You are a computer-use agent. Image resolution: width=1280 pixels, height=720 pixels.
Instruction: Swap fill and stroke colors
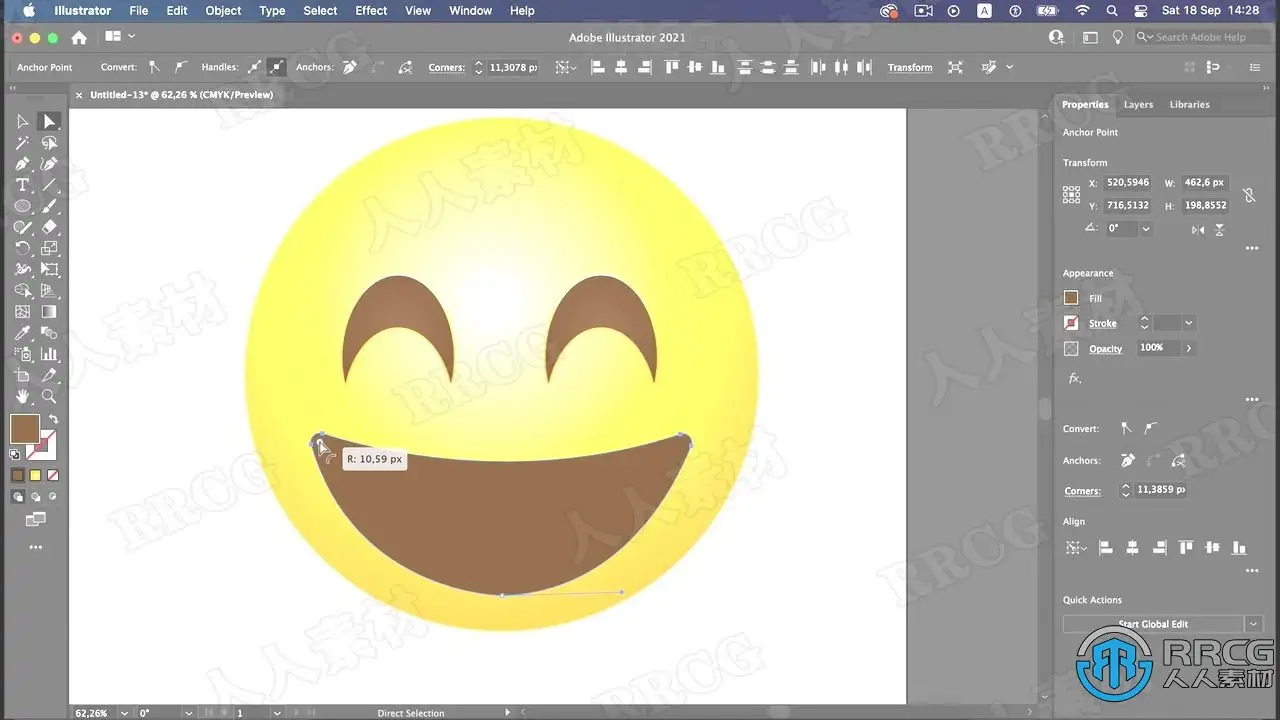[x=53, y=419]
